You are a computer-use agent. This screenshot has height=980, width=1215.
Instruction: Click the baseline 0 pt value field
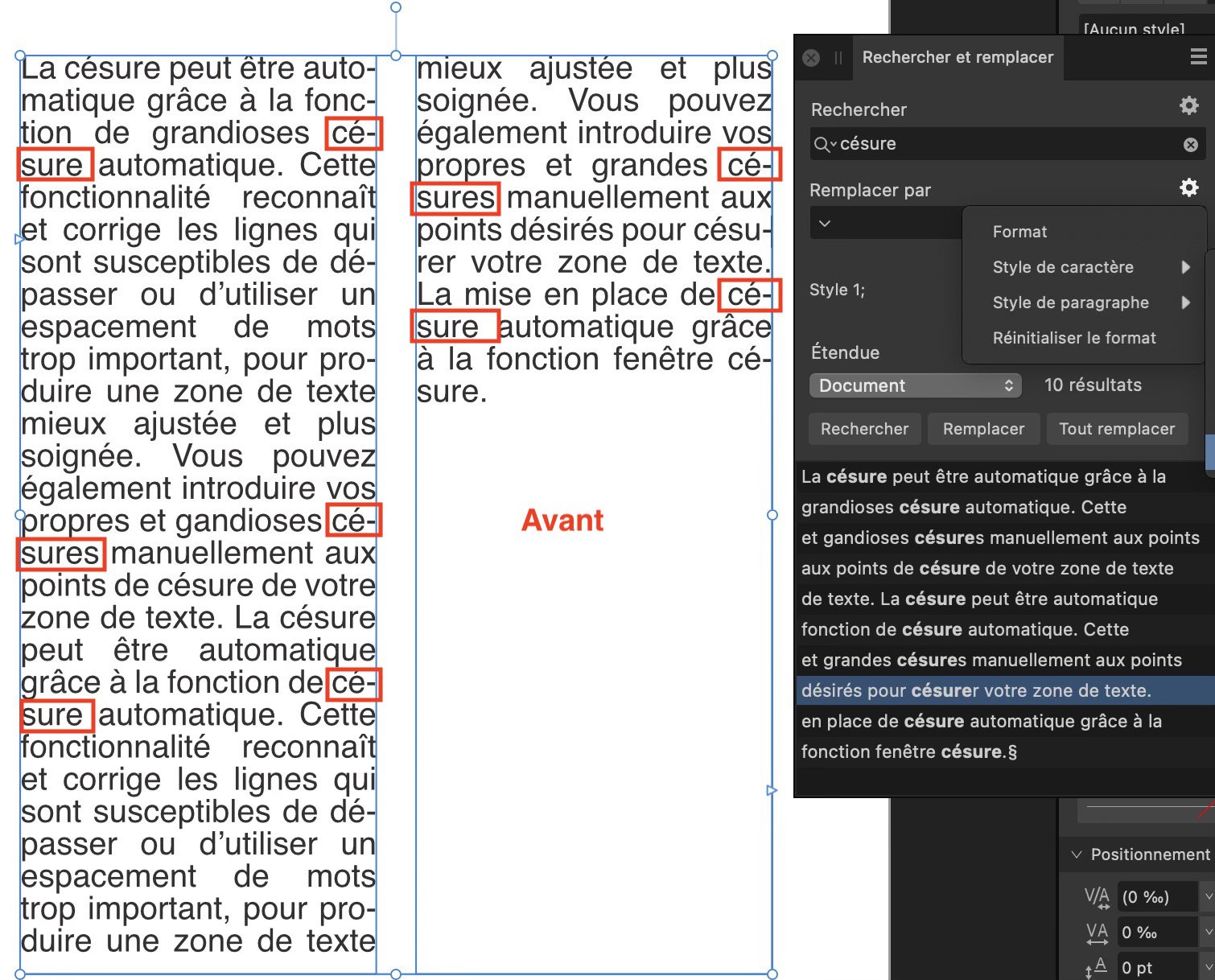[x=1158, y=967]
